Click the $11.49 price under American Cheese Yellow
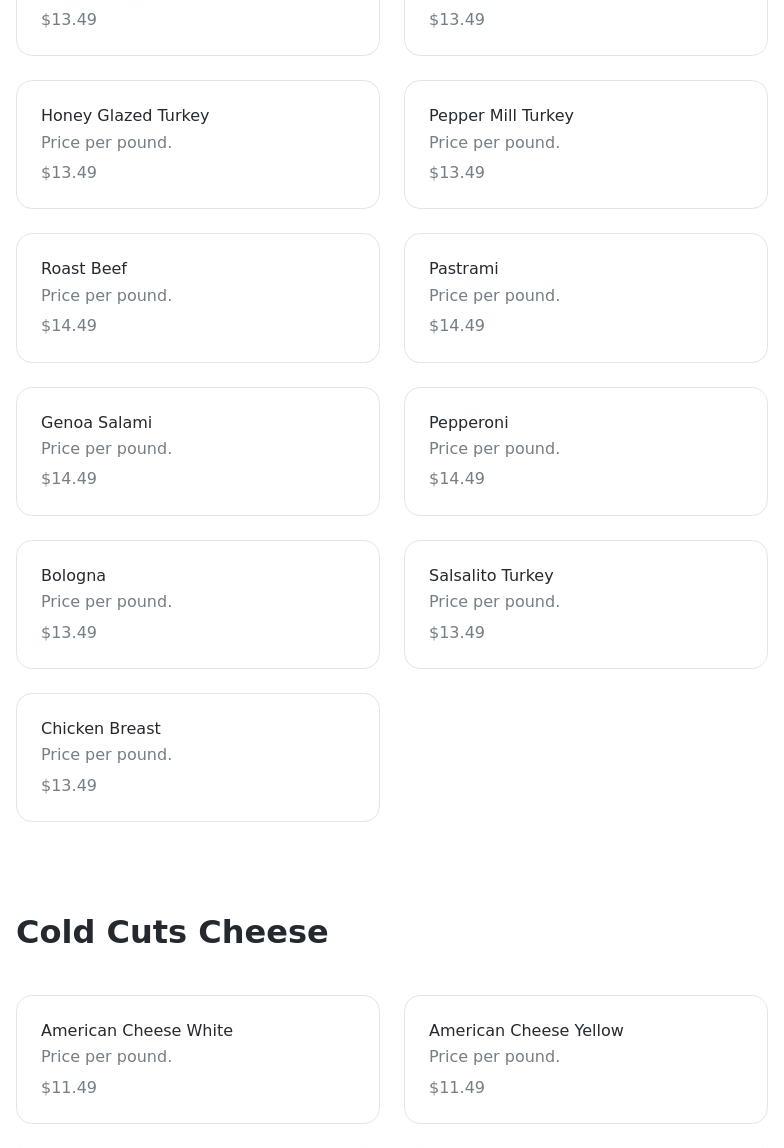 (457, 1088)
